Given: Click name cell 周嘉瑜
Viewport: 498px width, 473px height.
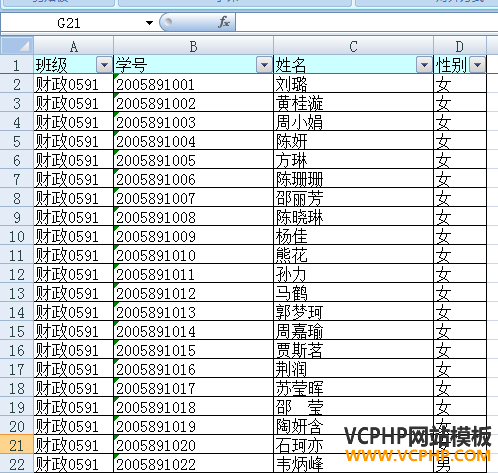Looking at the screenshot, I should point(353,331).
